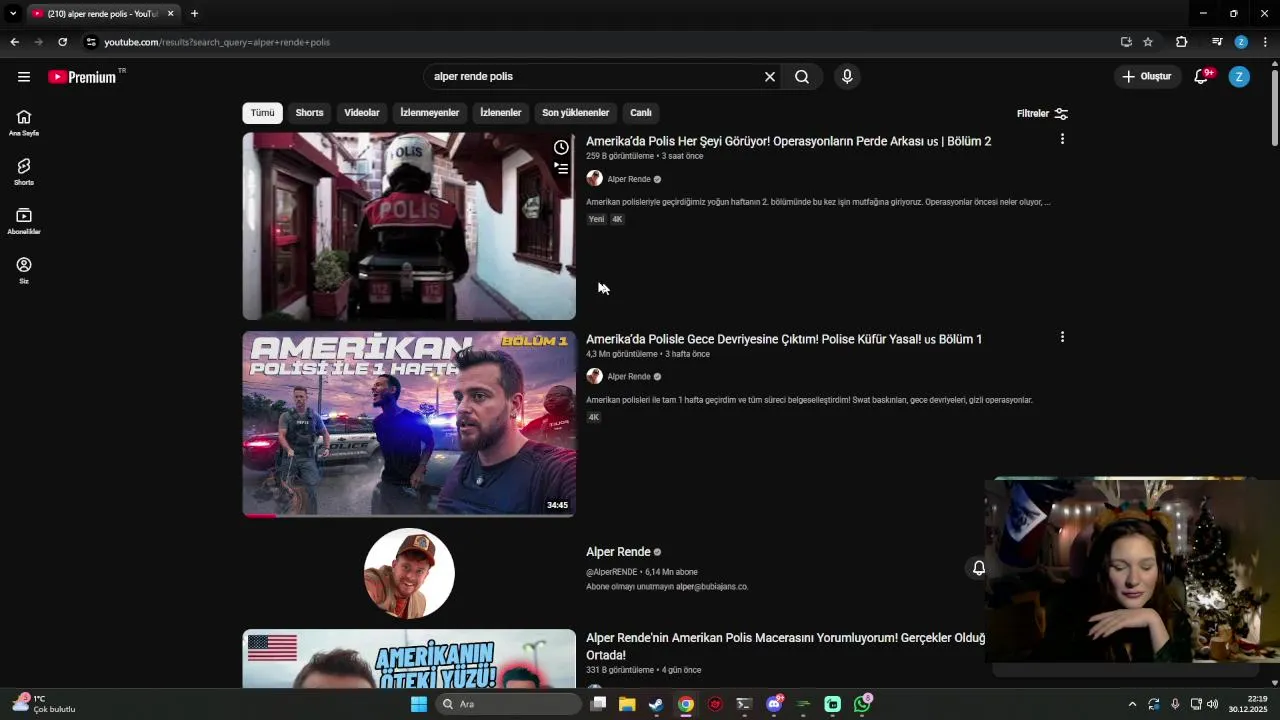This screenshot has width=1280, height=720.
Task: Open Alper Rende channel name under Bölüm 2
Action: coord(629,179)
